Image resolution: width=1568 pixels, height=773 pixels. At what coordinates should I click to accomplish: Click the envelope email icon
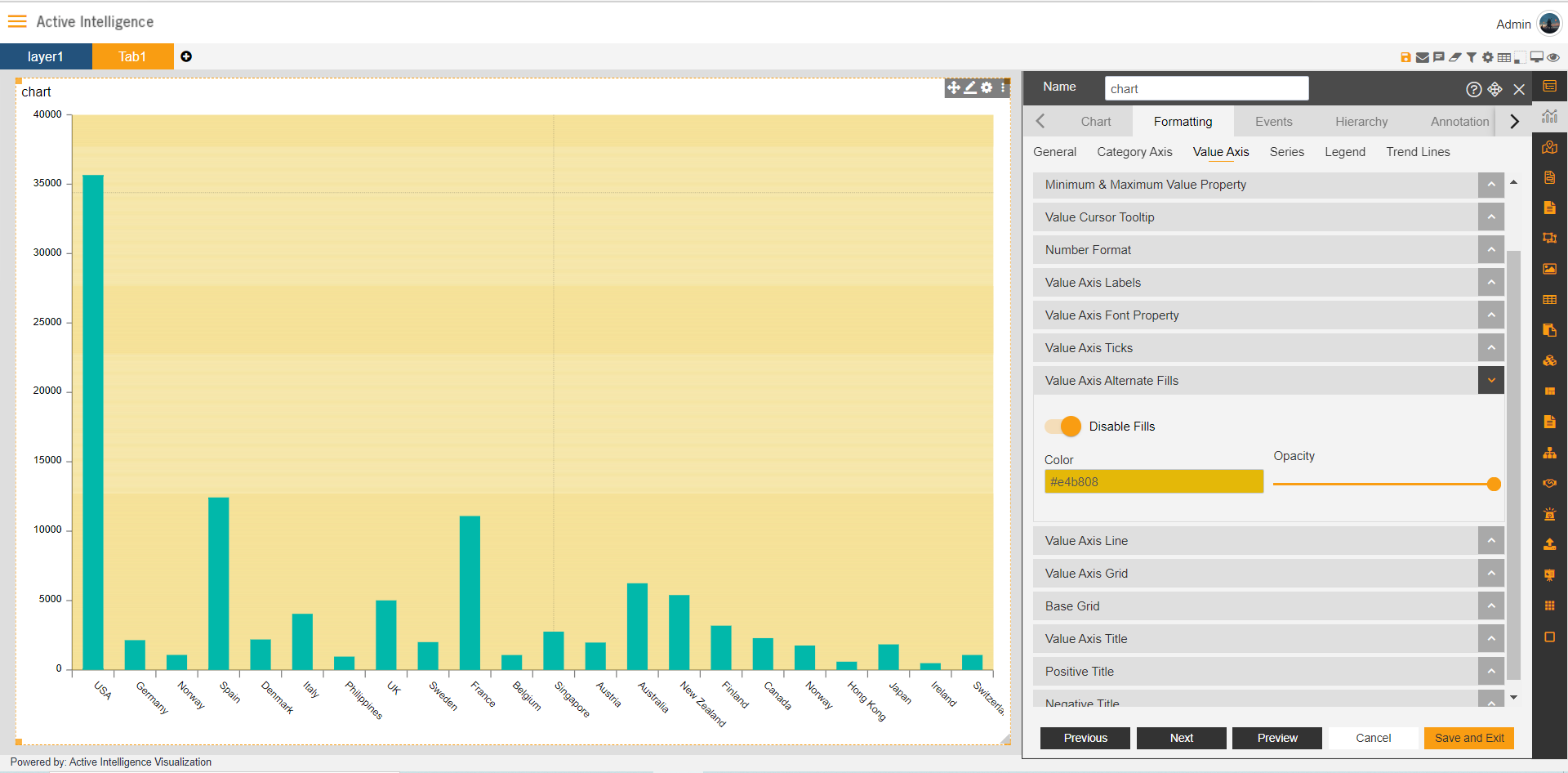pyautogui.click(x=1423, y=57)
